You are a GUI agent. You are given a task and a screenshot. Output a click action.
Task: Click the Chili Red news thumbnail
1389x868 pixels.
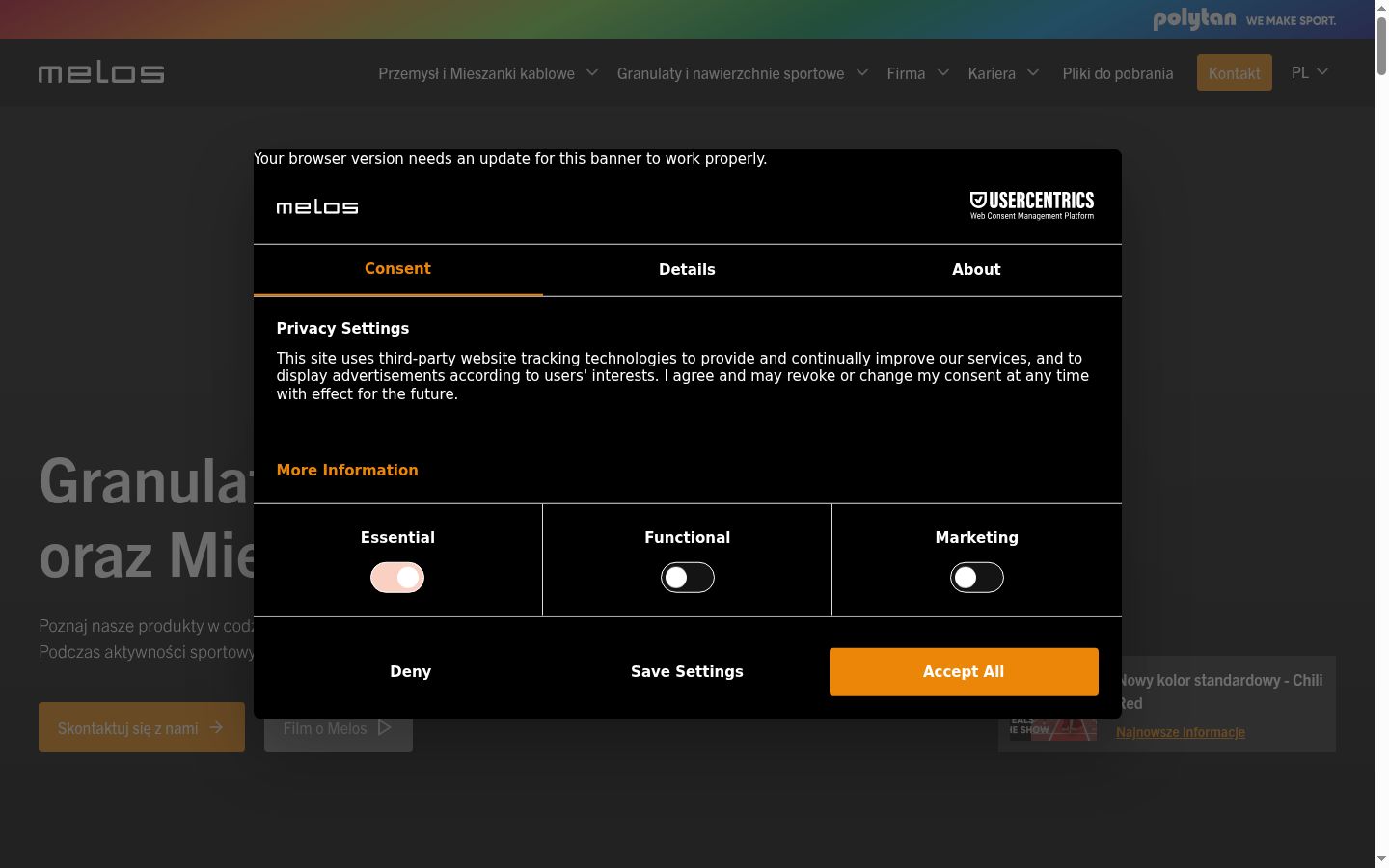tap(1053, 729)
